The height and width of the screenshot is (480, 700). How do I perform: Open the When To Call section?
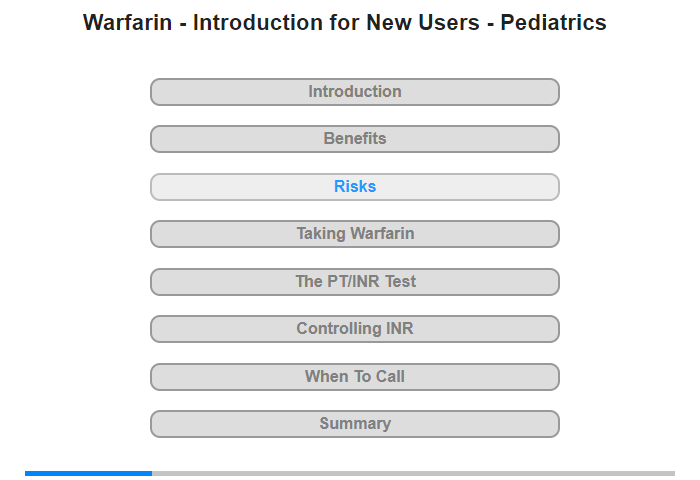pyautogui.click(x=354, y=377)
